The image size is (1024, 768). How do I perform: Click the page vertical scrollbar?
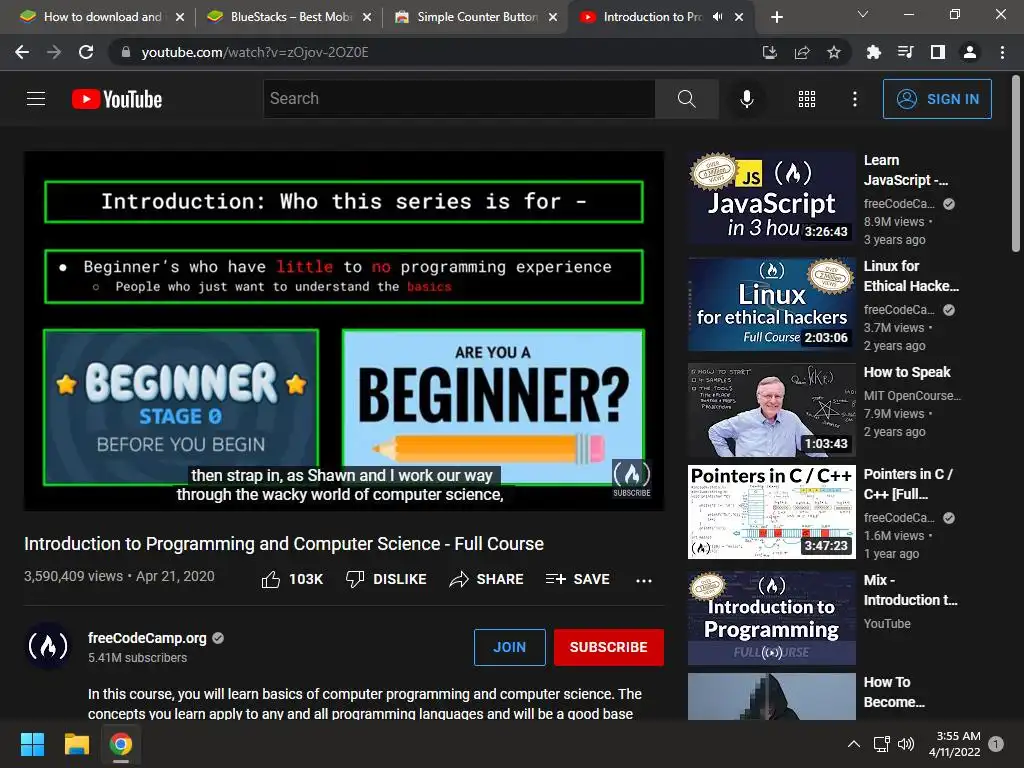[1016, 163]
